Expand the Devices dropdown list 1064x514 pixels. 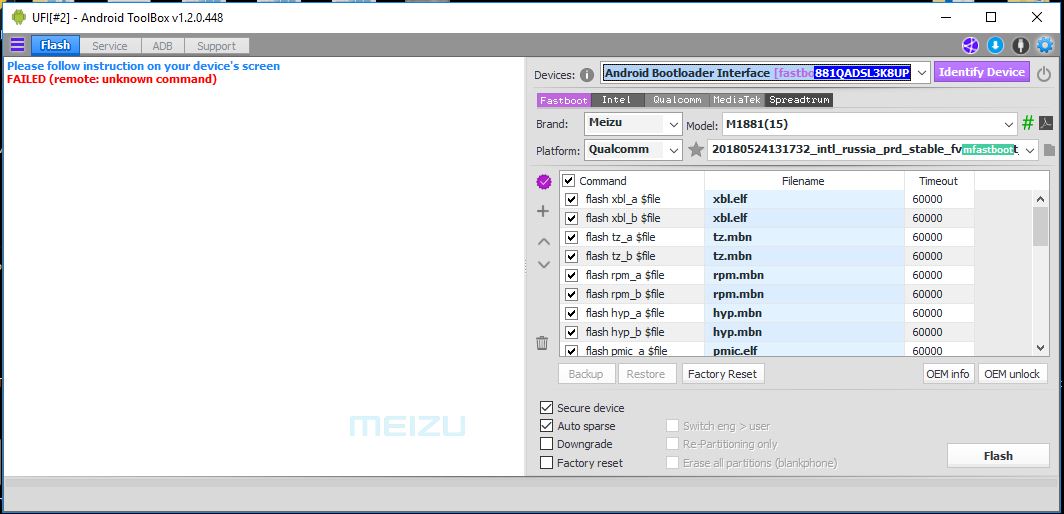(921, 73)
